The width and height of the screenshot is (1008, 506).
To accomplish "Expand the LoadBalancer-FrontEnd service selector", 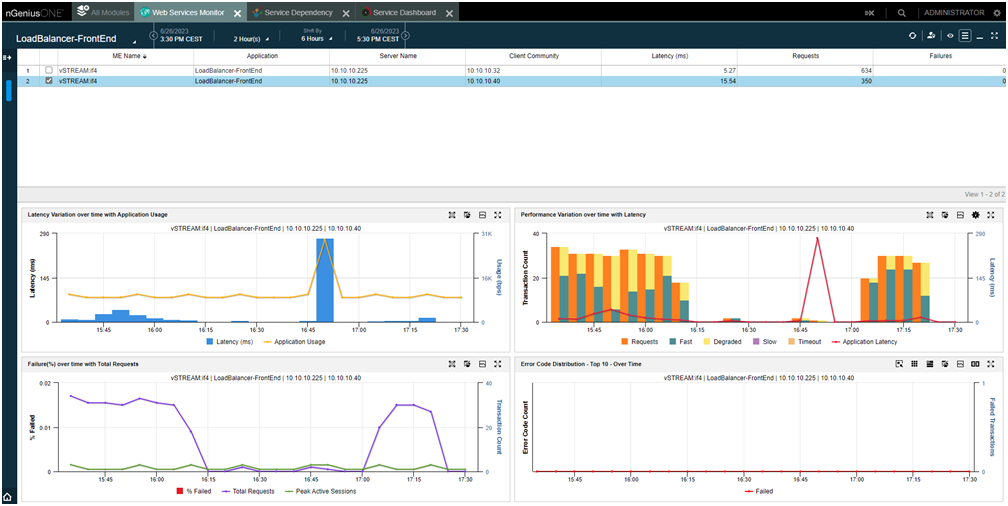I will [x=135, y=41].
